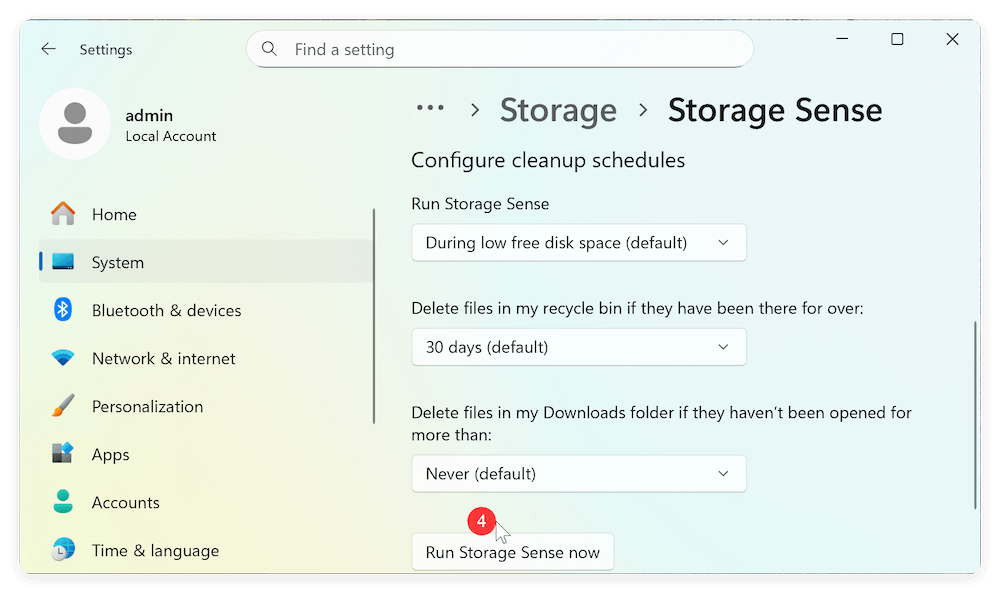The image size is (1000, 593).
Task: Select Bluetooth & devices menu entry
Action: click(166, 310)
